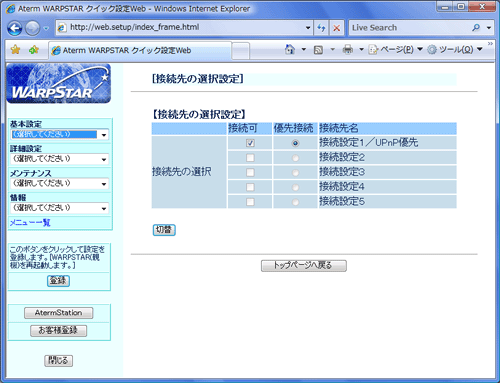Click the WARPSTAR logo image

59,83
